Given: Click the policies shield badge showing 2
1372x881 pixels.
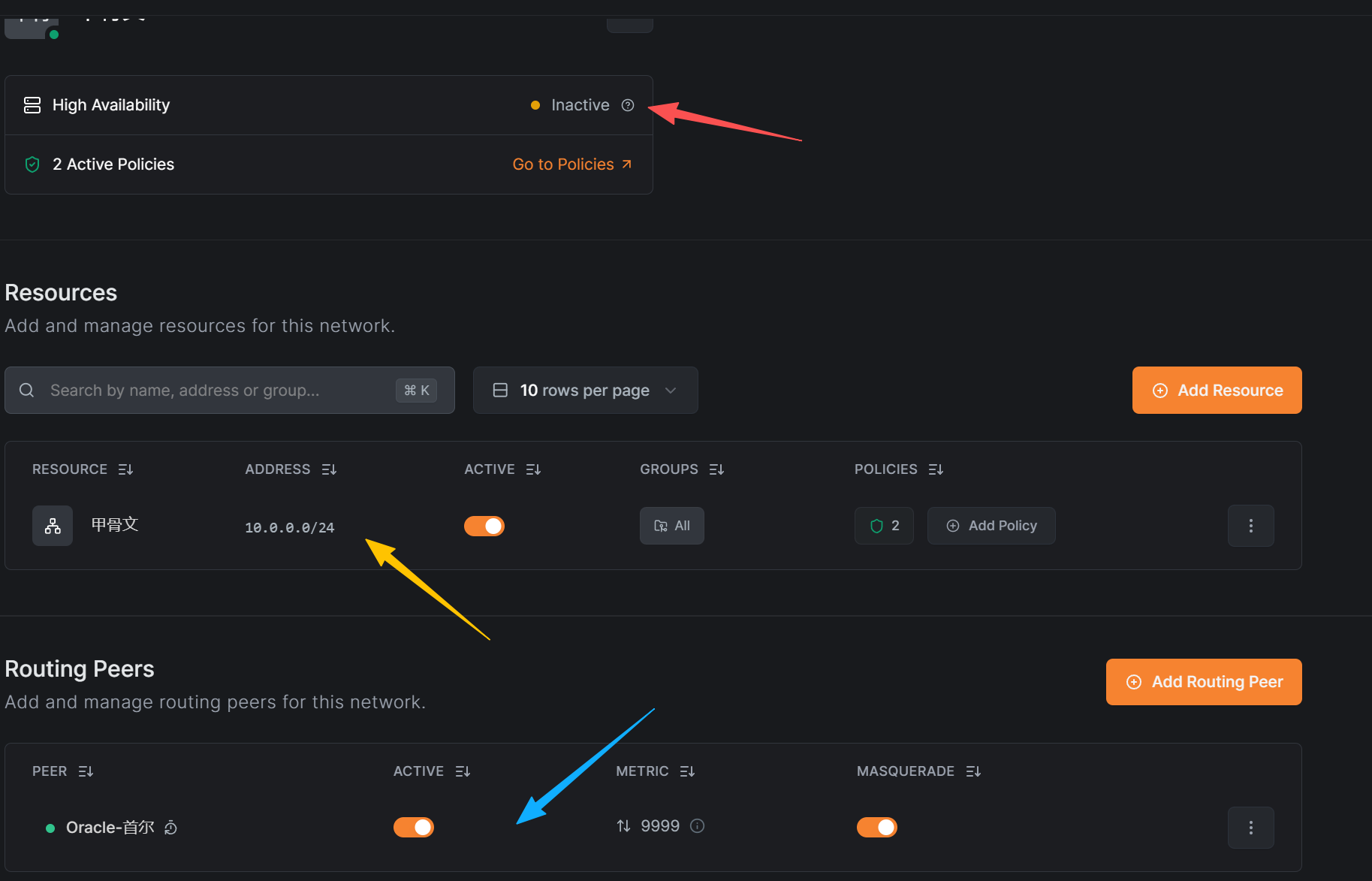Looking at the screenshot, I should pyautogui.click(x=884, y=526).
